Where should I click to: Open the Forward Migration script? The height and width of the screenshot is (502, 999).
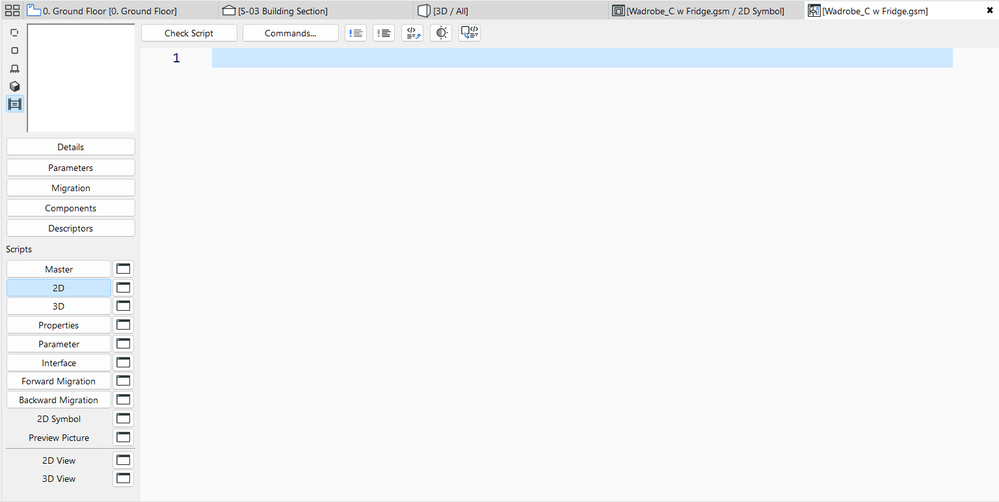(59, 381)
